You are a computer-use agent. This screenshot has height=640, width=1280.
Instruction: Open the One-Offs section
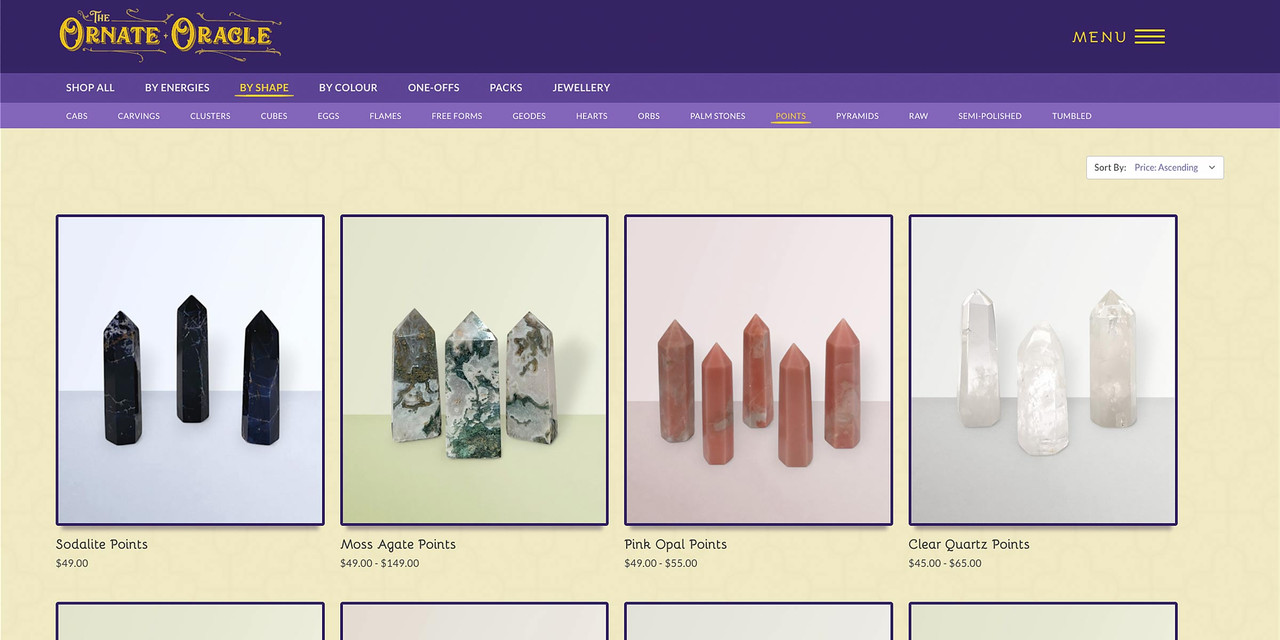pos(433,88)
